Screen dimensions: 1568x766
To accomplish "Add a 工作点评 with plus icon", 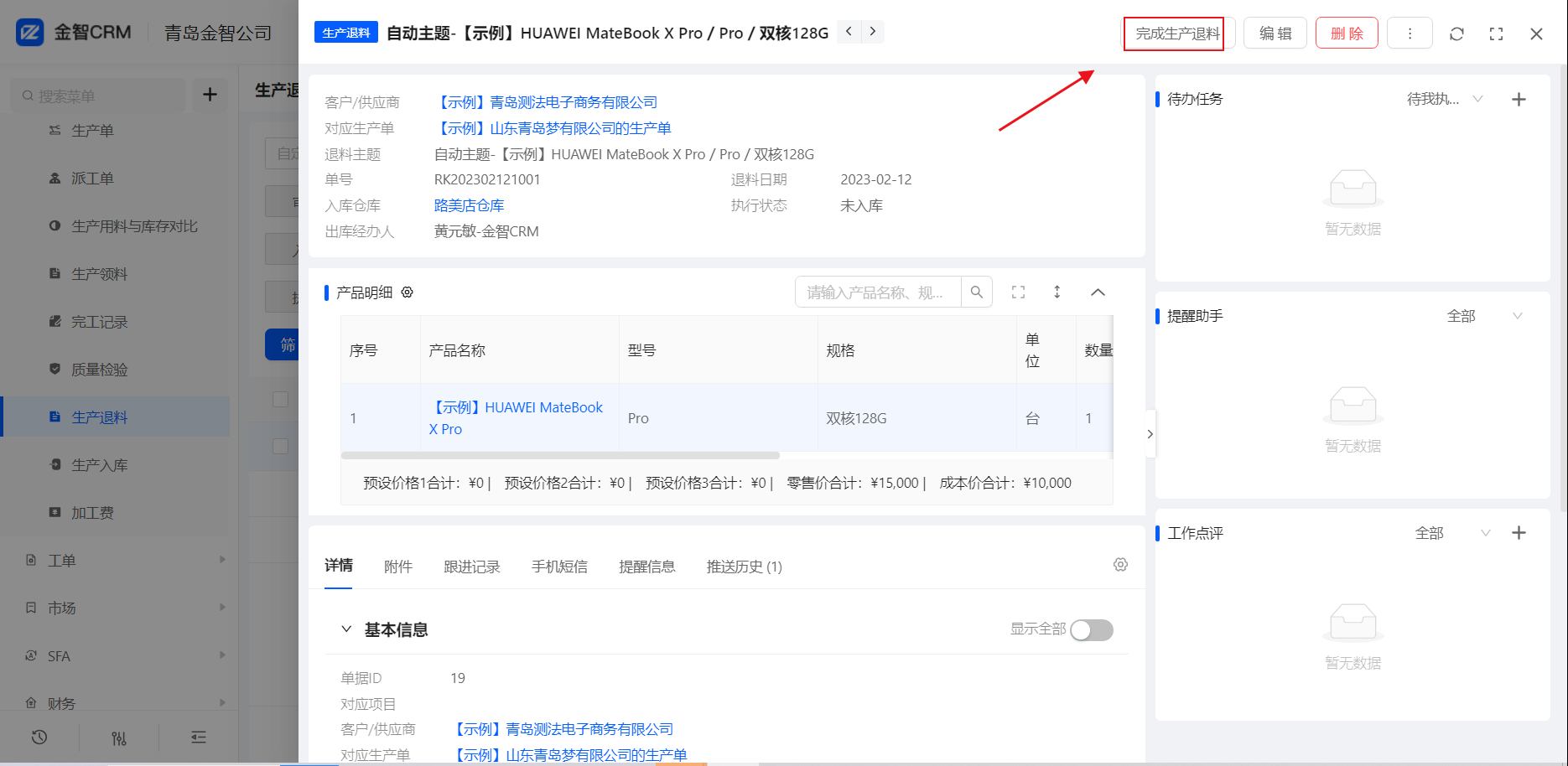I will (x=1519, y=533).
